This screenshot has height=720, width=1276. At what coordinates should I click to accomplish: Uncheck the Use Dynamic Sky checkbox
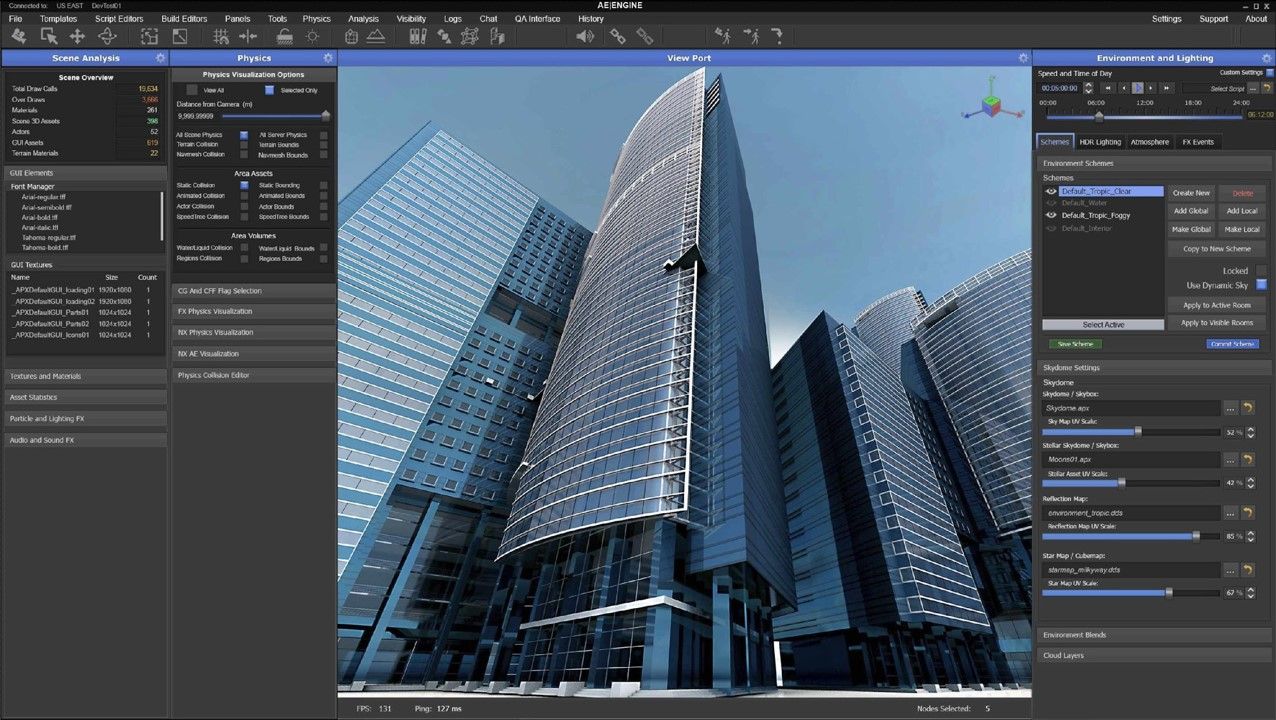(x=1261, y=285)
